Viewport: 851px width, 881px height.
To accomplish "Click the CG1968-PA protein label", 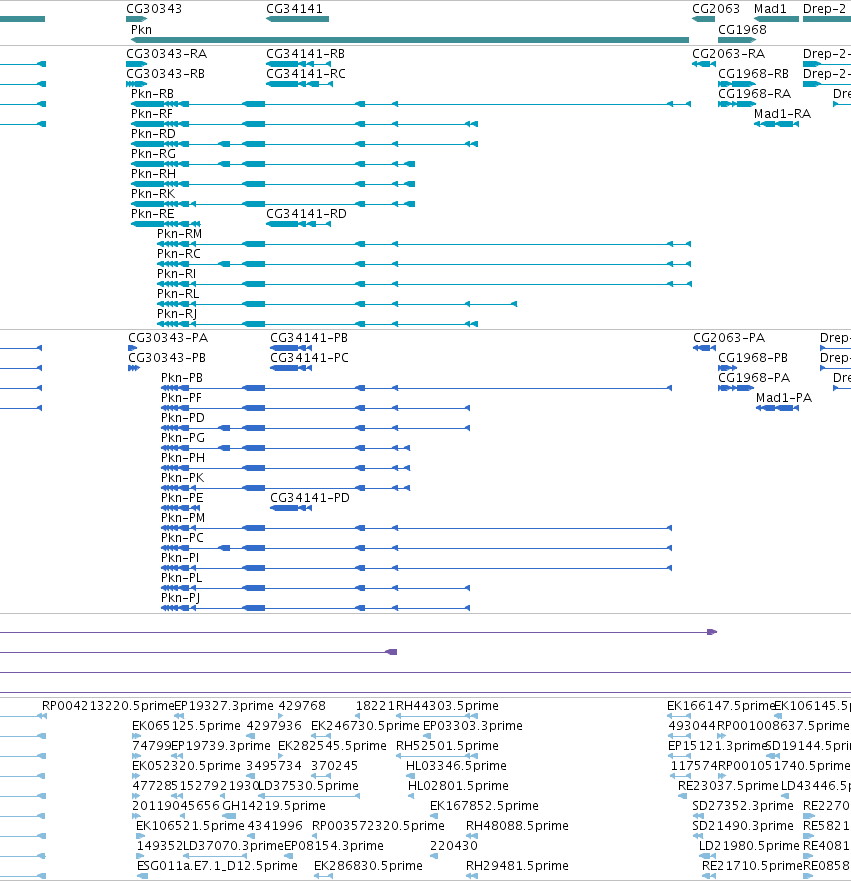I will [754, 378].
